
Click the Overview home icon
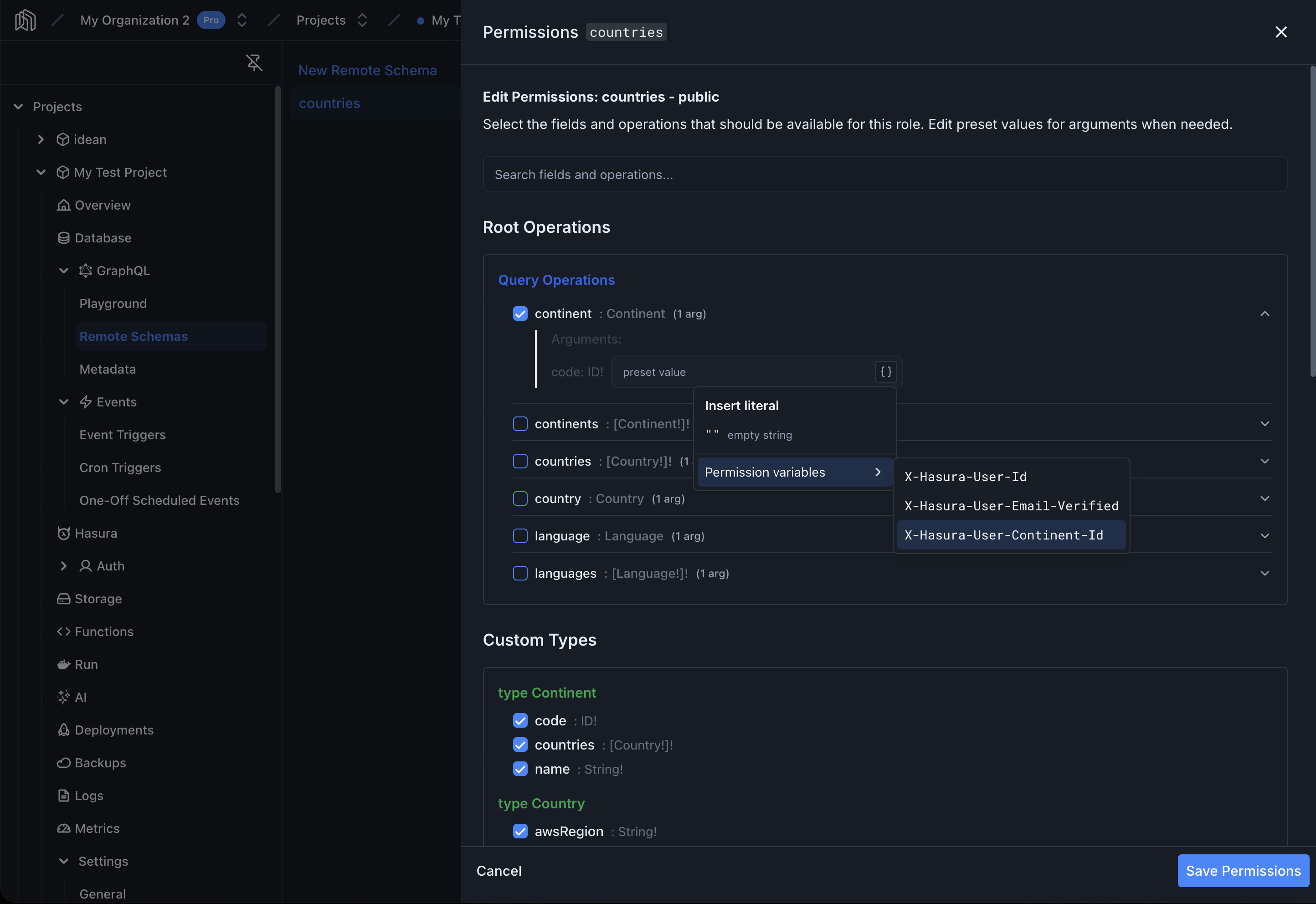coord(63,205)
